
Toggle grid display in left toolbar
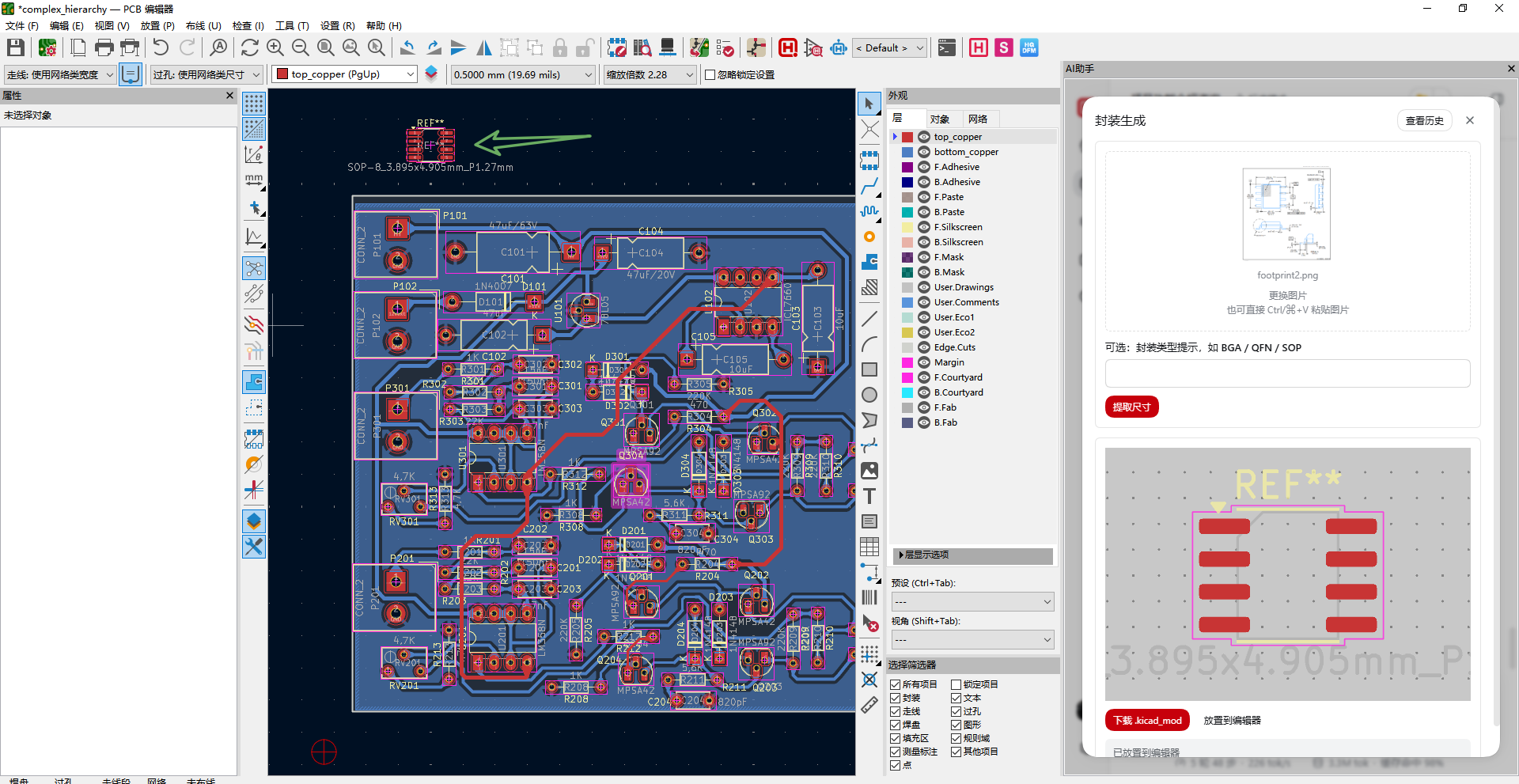pos(254,104)
